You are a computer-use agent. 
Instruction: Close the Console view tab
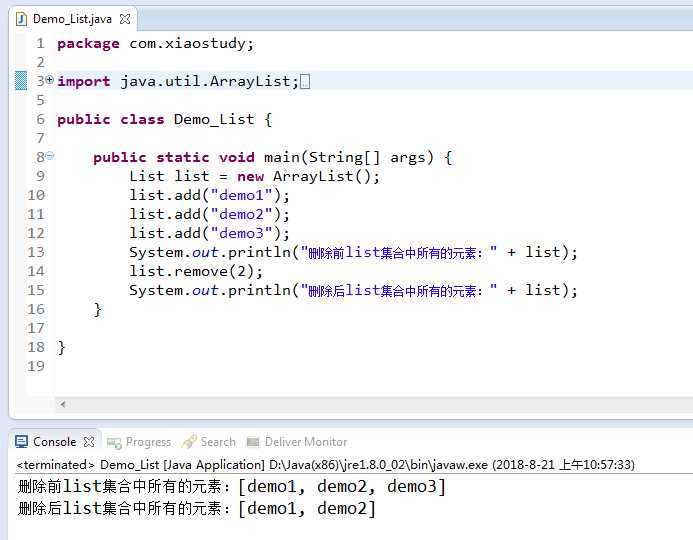(x=89, y=441)
